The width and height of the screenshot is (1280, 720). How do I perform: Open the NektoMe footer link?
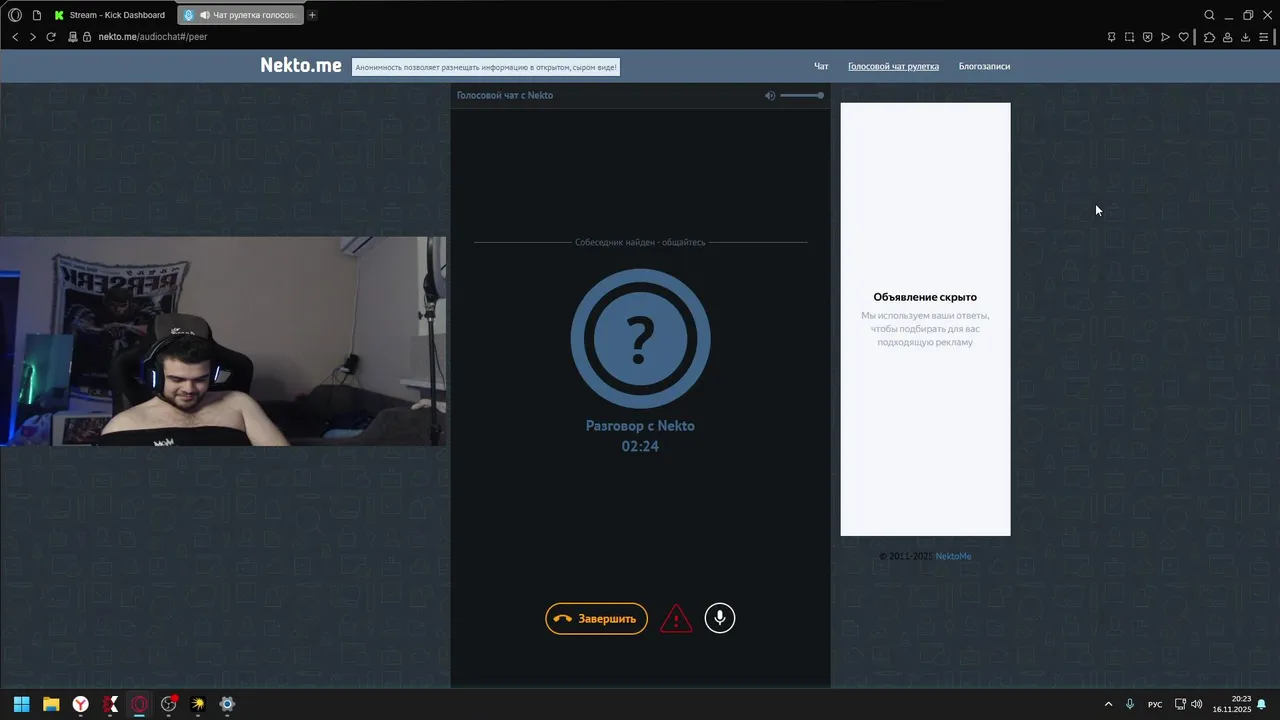point(953,556)
